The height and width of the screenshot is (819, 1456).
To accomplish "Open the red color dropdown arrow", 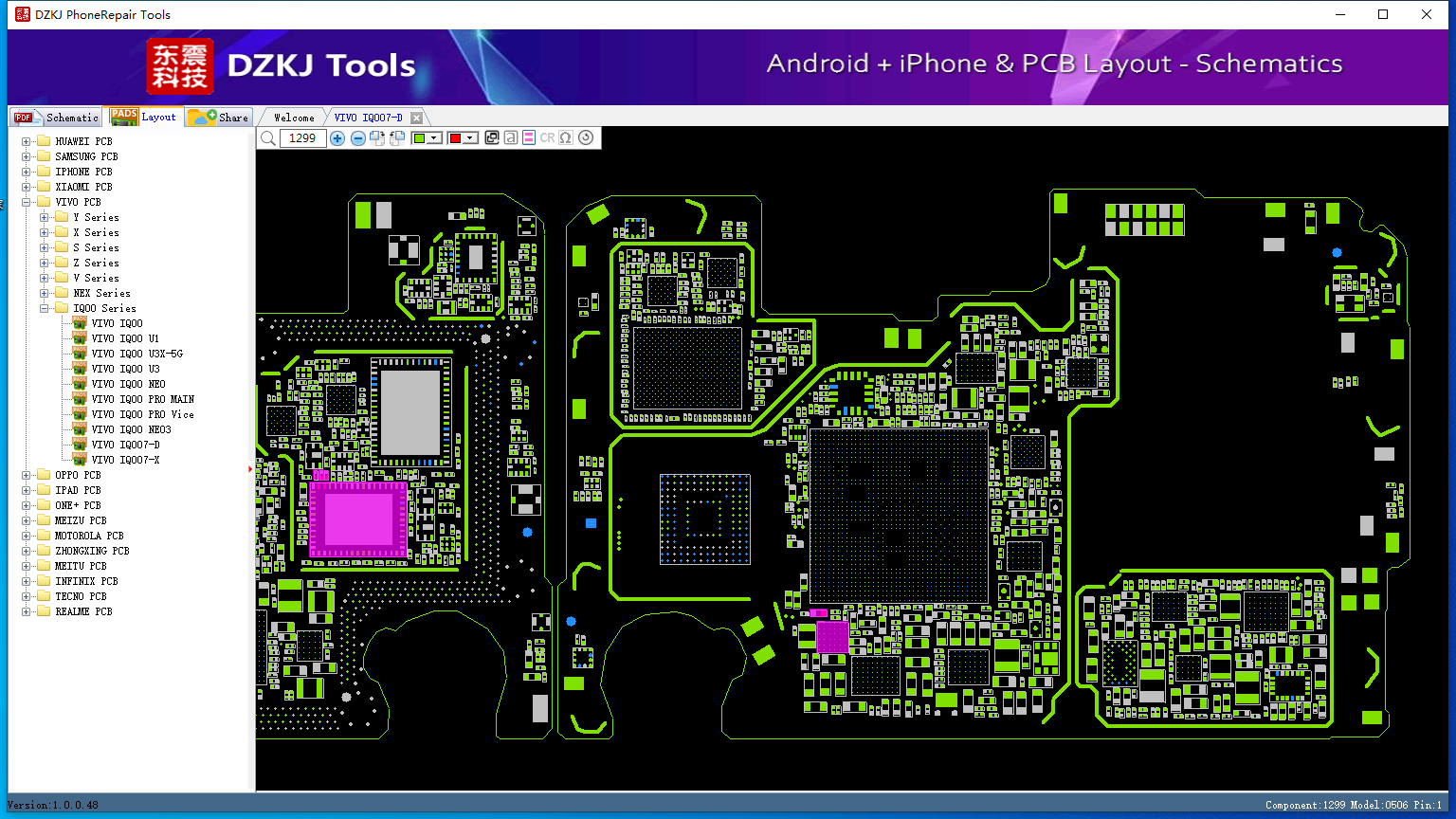I will pyautogui.click(x=470, y=138).
